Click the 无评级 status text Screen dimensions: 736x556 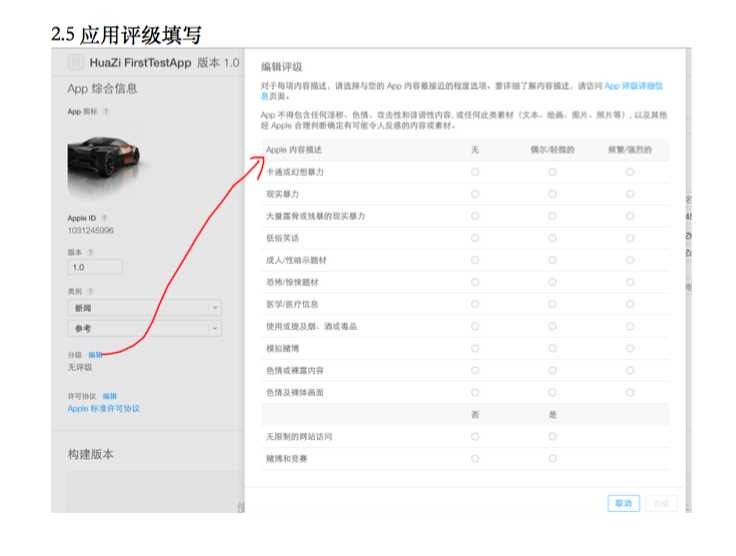pyautogui.click(x=80, y=367)
